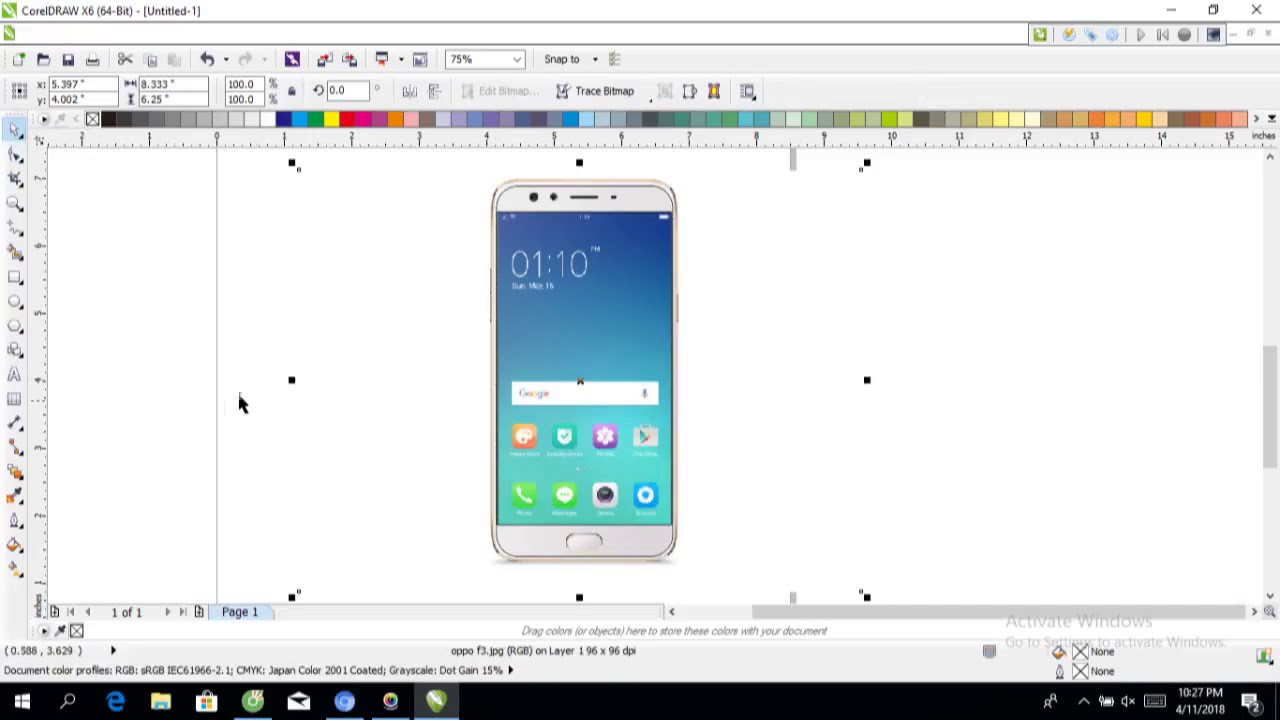Screen dimensions: 1280x720
Task: Select the Polygon tool
Action: 15,326
